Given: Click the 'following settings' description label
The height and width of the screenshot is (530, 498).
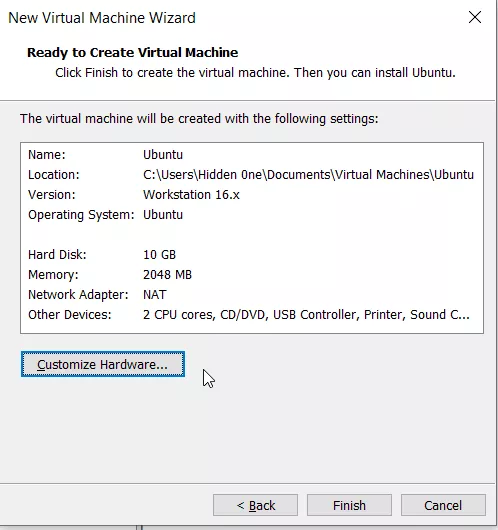Looking at the screenshot, I should coord(199,119).
